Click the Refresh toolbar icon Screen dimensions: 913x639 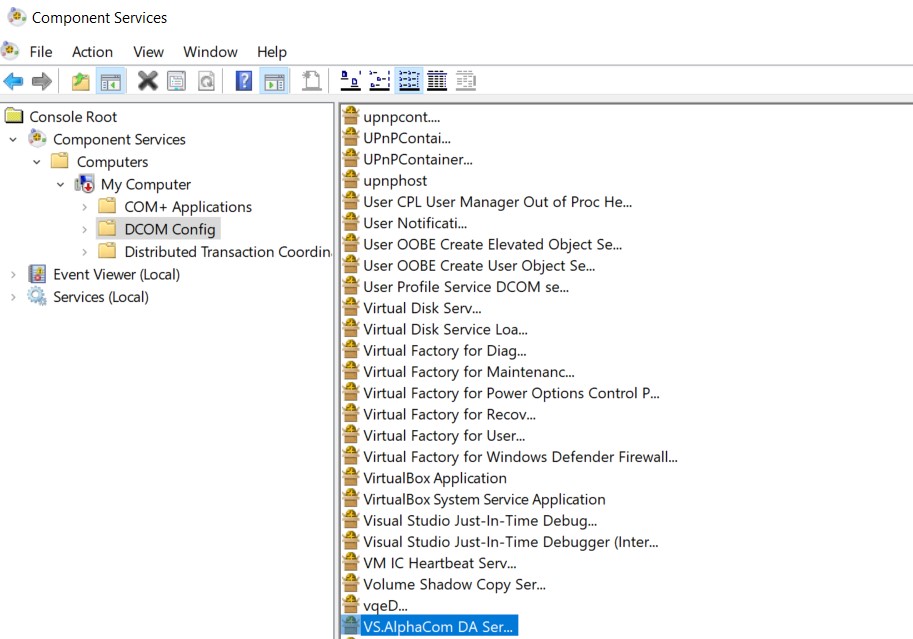point(206,81)
